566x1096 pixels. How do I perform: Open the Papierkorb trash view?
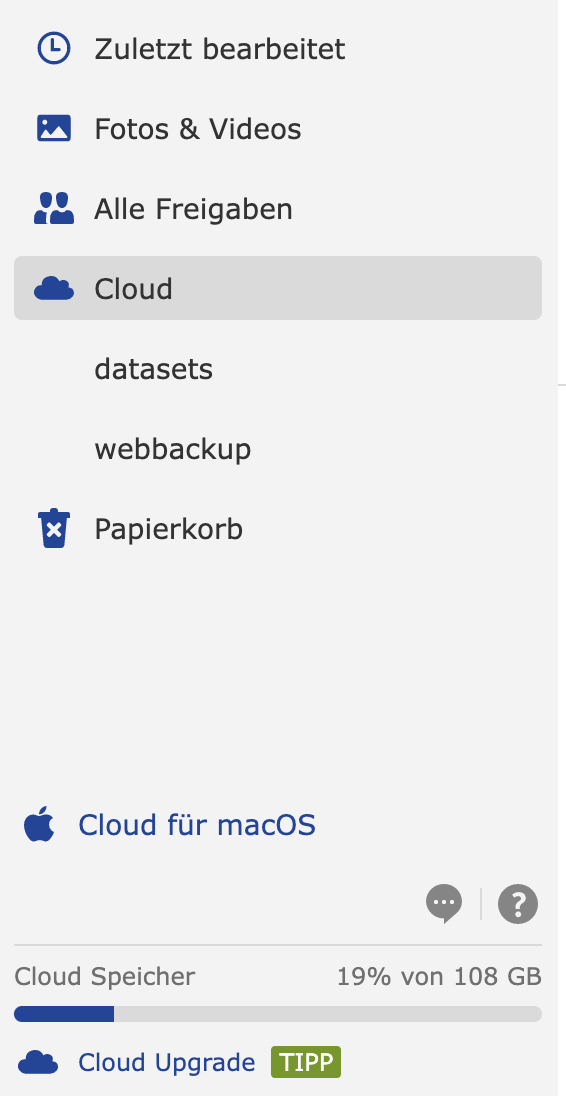coord(168,528)
